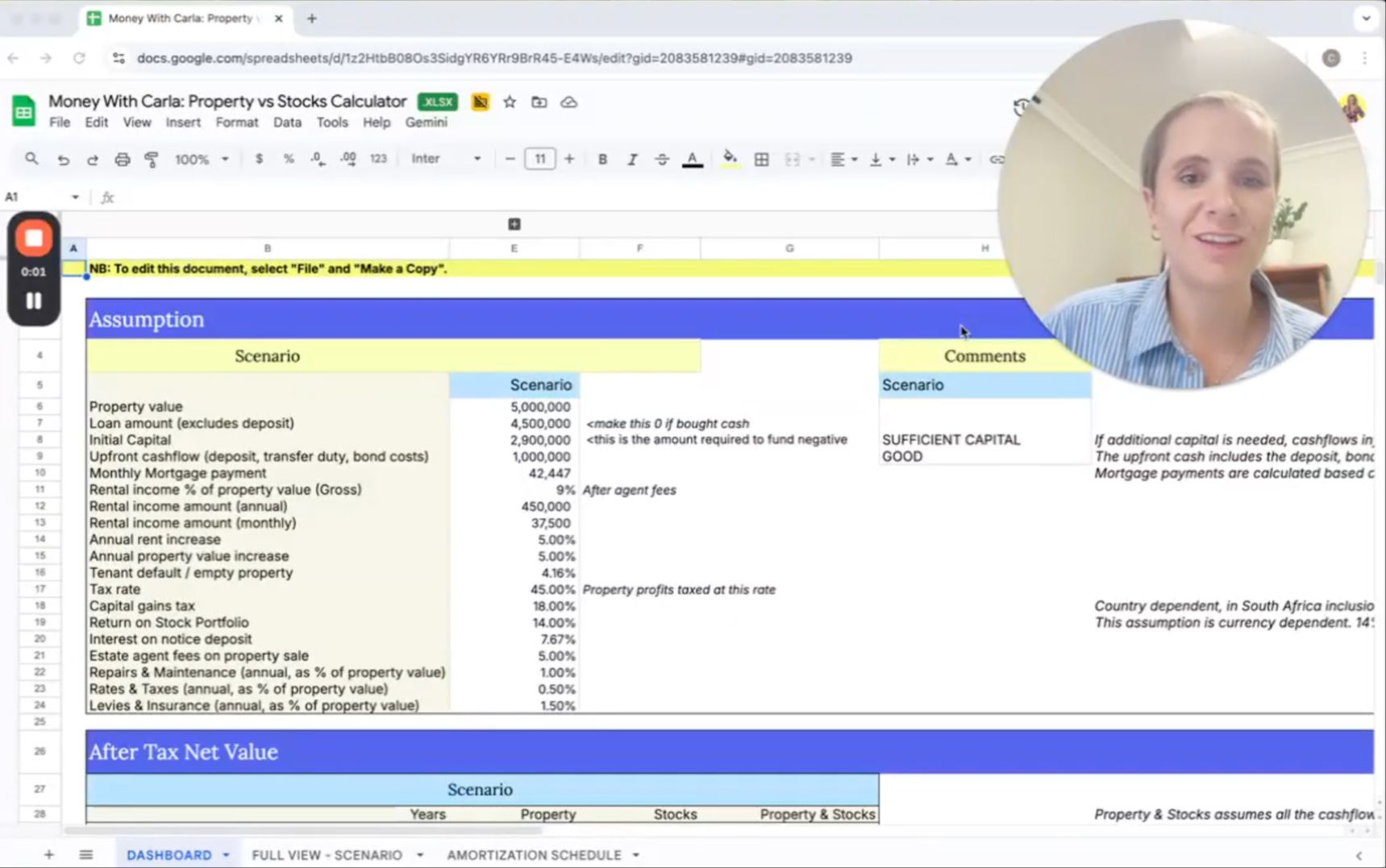Open the name box dropdown arrow
Viewport: 1386px width, 868px height.
[x=75, y=197]
